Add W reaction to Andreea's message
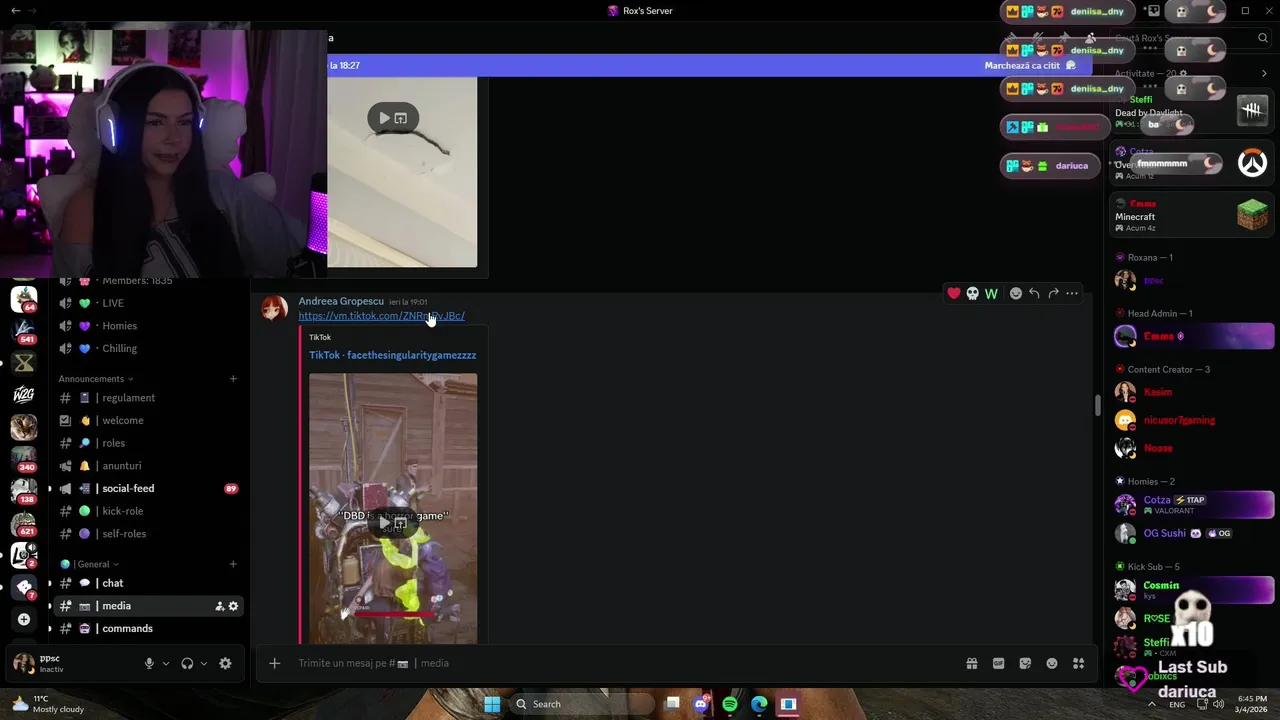The image size is (1280, 720). (x=991, y=293)
